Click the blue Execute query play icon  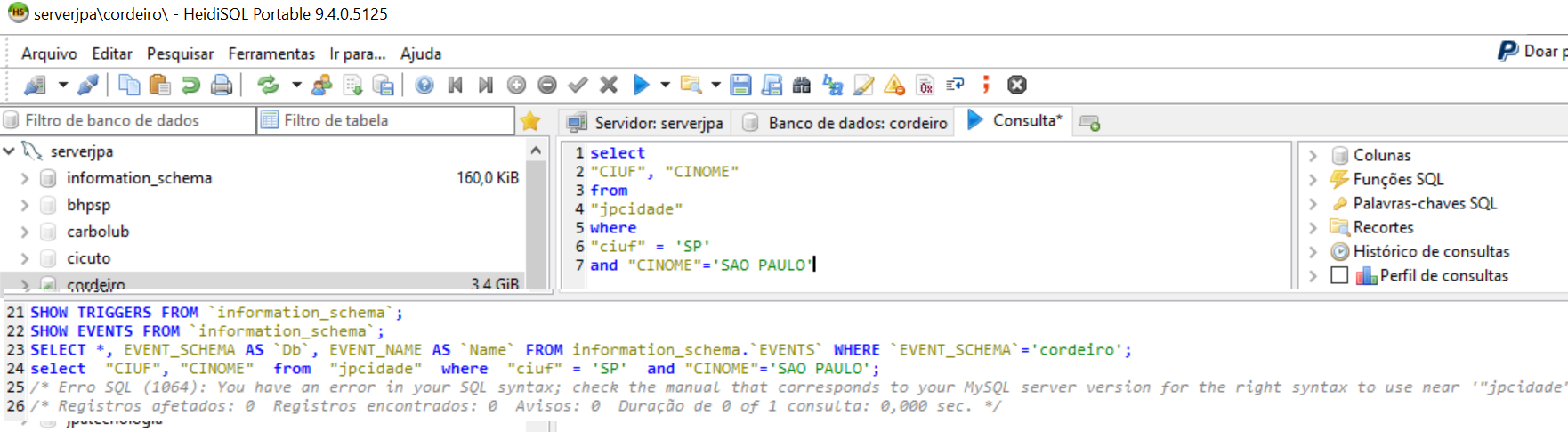641,85
